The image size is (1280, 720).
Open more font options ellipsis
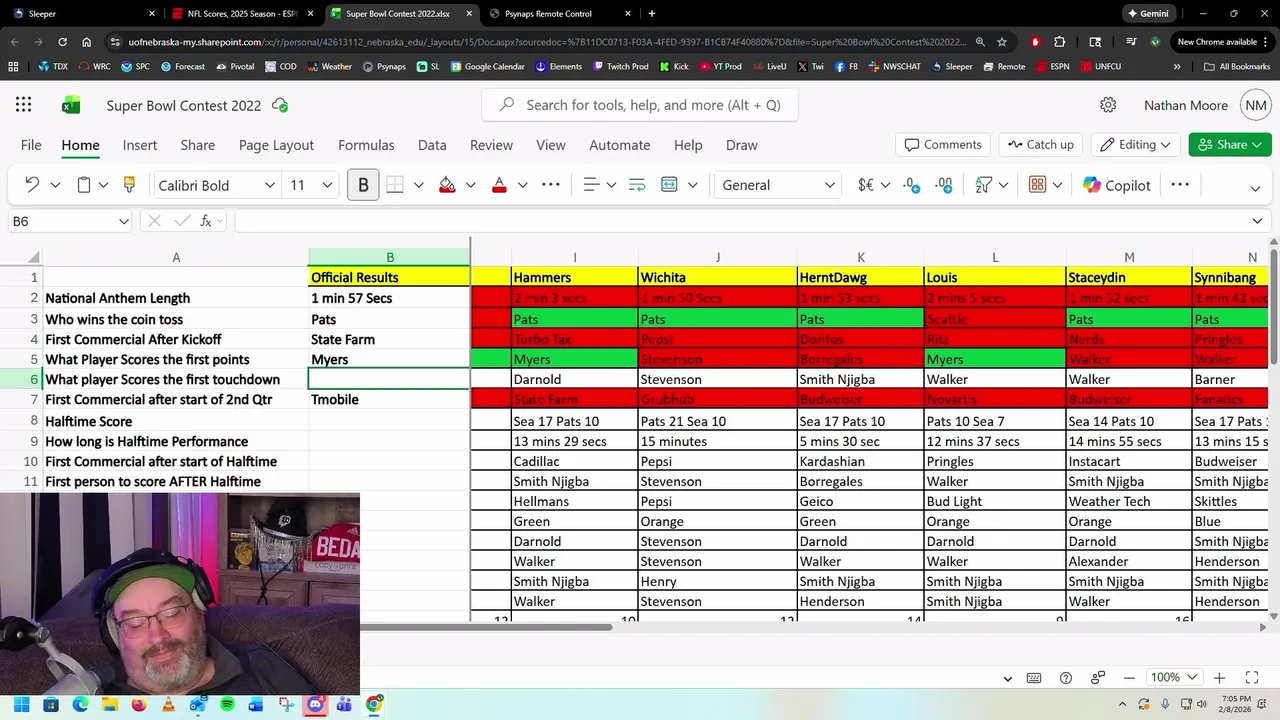pyautogui.click(x=551, y=185)
